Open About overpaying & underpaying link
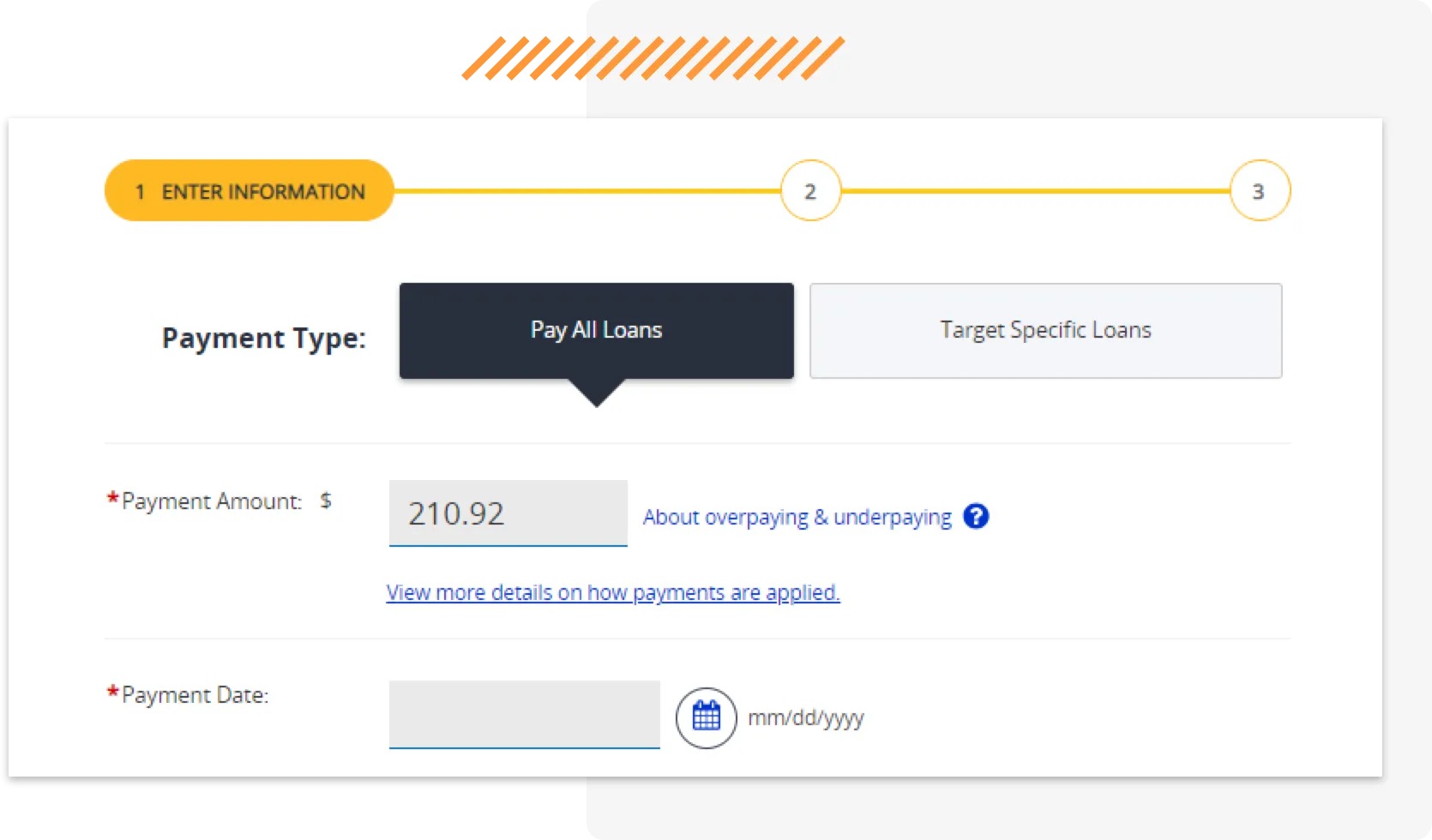This screenshot has width=1432, height=840. [x=797, y=518]
